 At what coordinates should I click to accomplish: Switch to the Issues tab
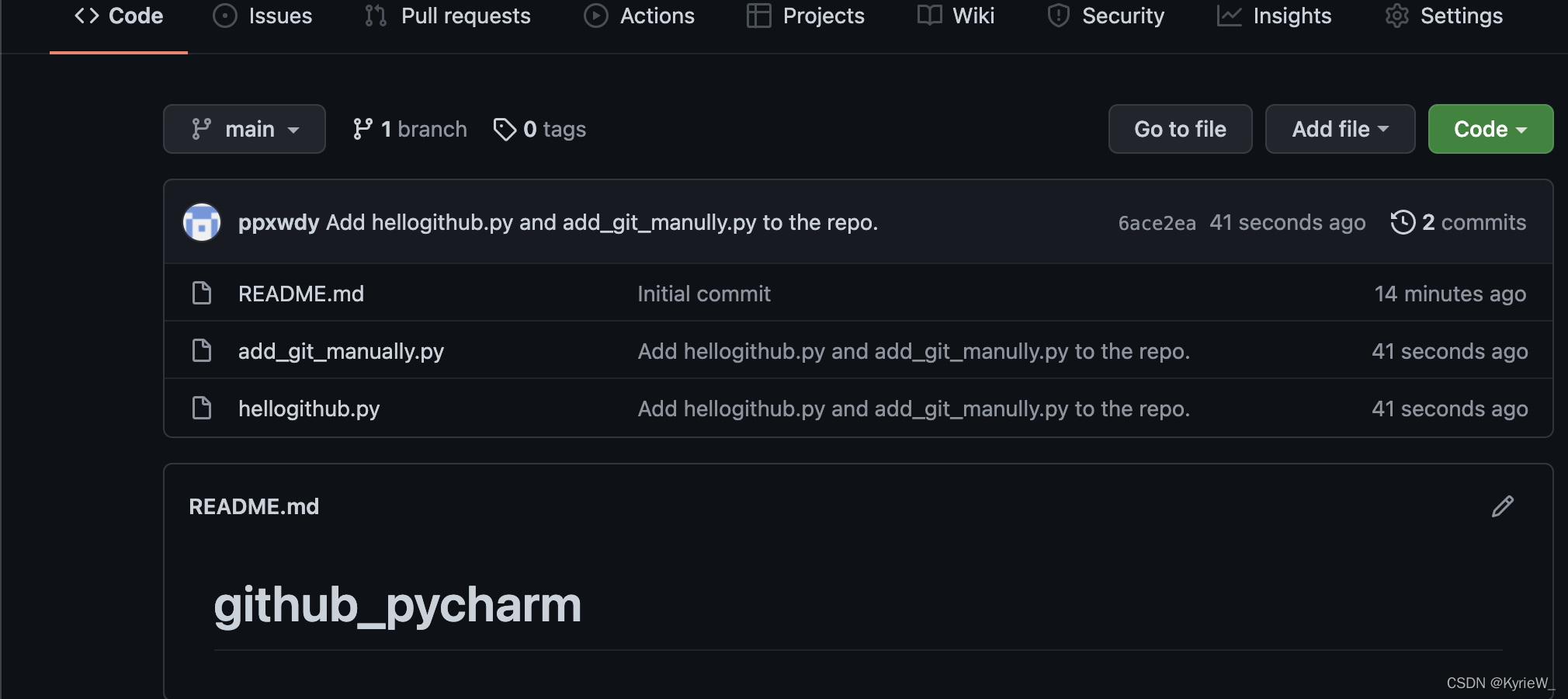pos(263,16)
